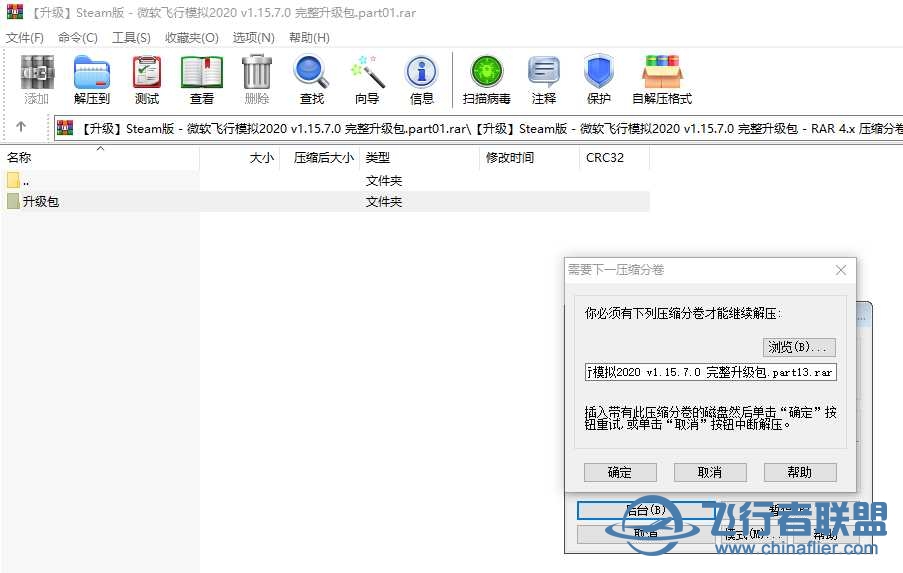Go up one level arrow icon

click(21, 127)
